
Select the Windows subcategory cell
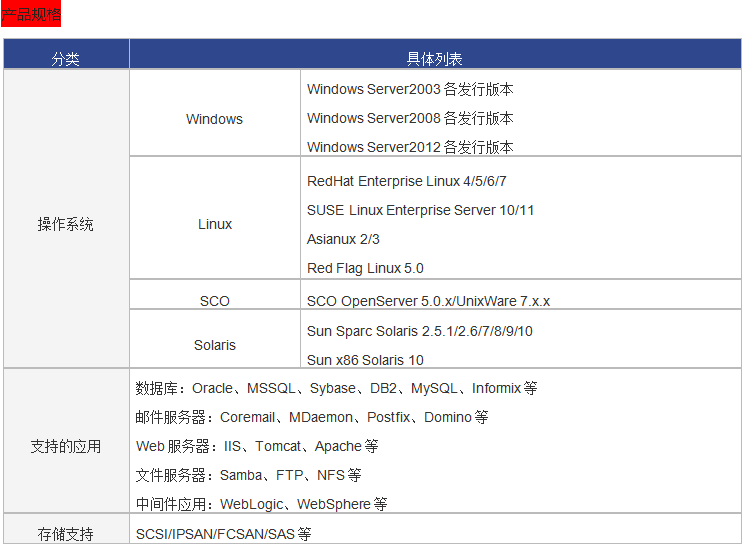coord(215,113)
